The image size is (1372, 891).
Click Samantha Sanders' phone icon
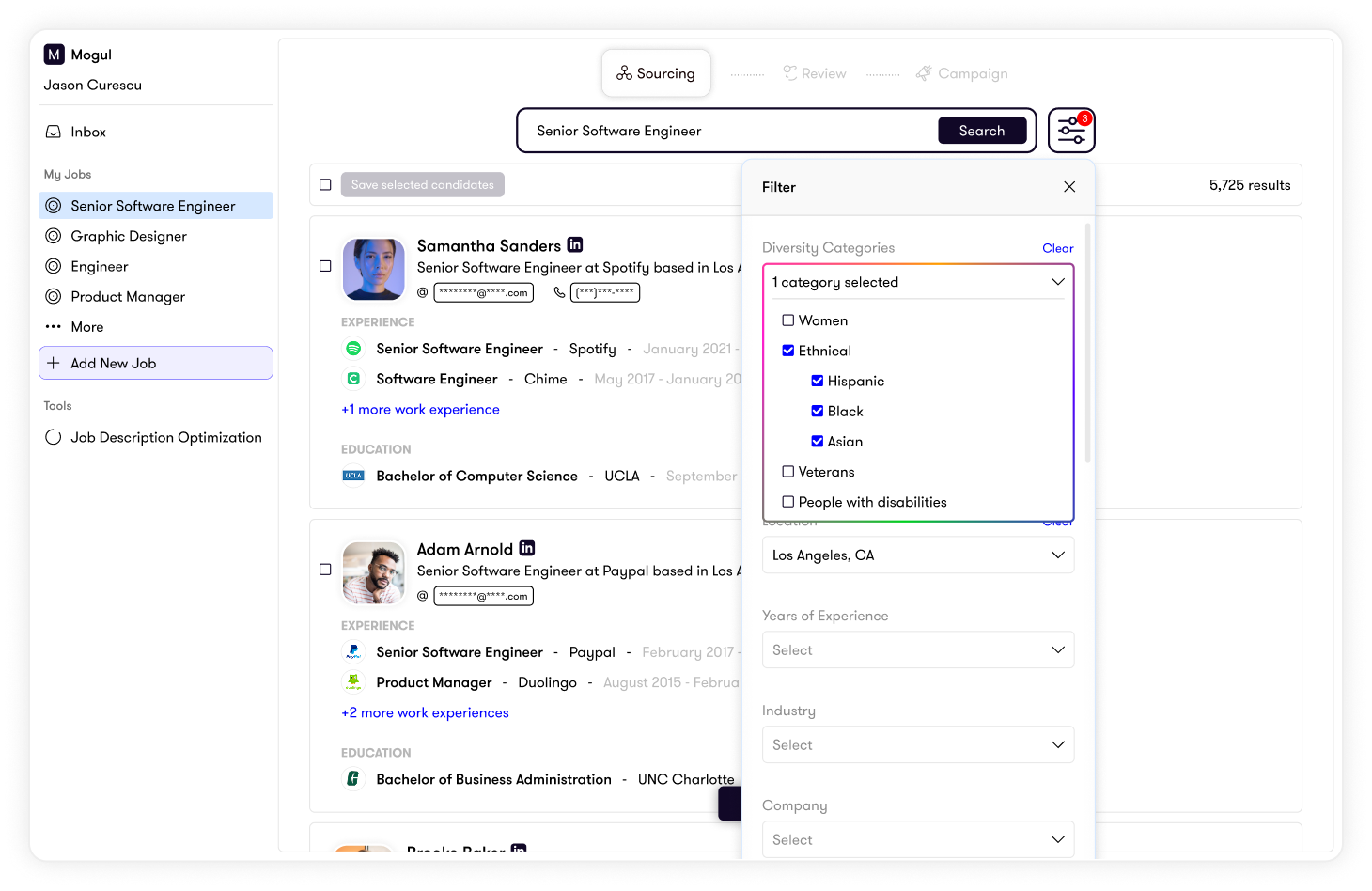pos(559,292)
